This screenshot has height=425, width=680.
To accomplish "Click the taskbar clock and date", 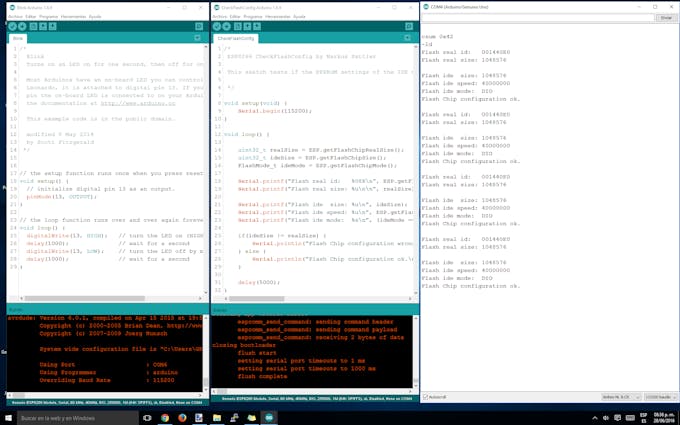I will point(662,418).
